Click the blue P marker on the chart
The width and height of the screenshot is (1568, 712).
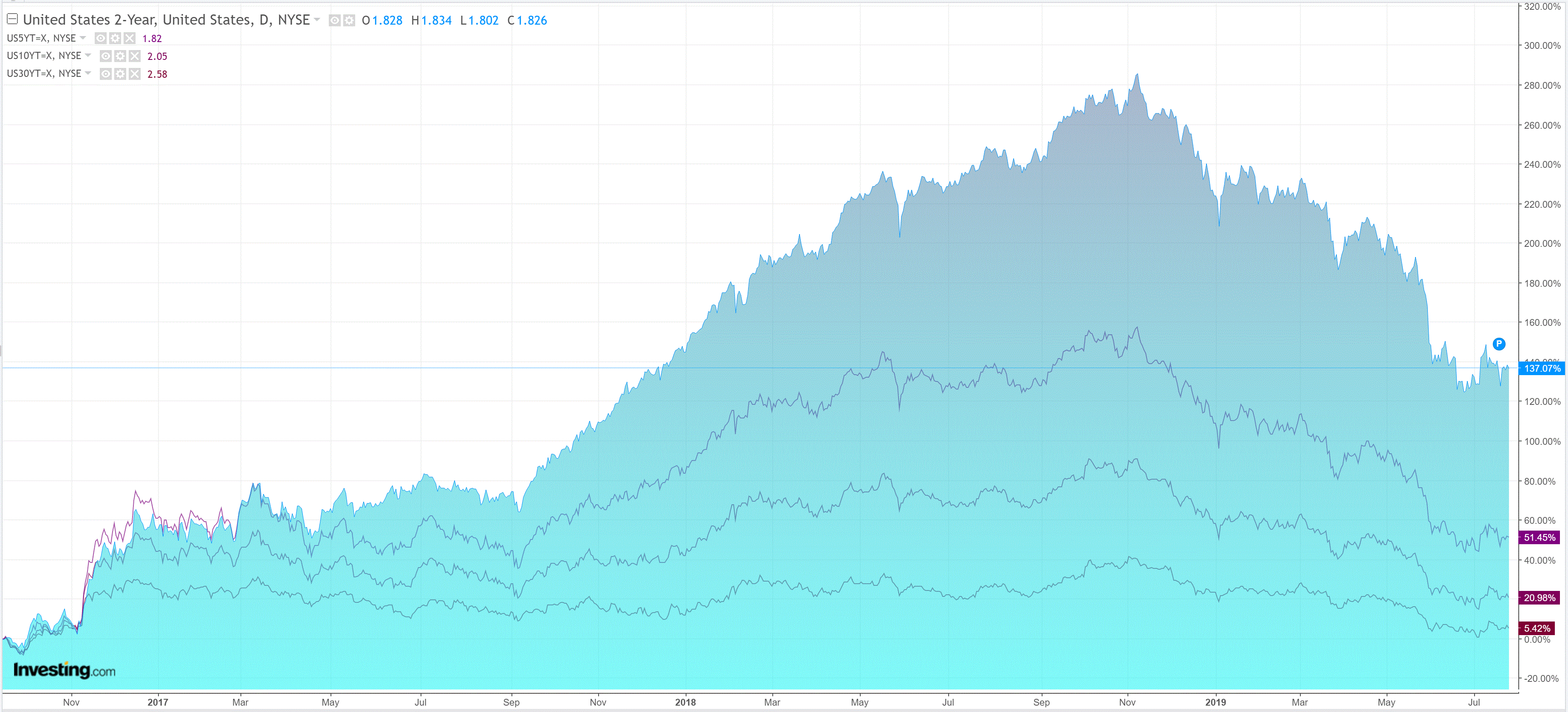pyautogui.click(x=1499, y=344)
